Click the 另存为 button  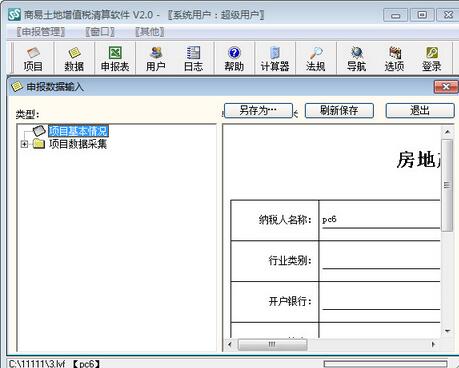[258, 111]
